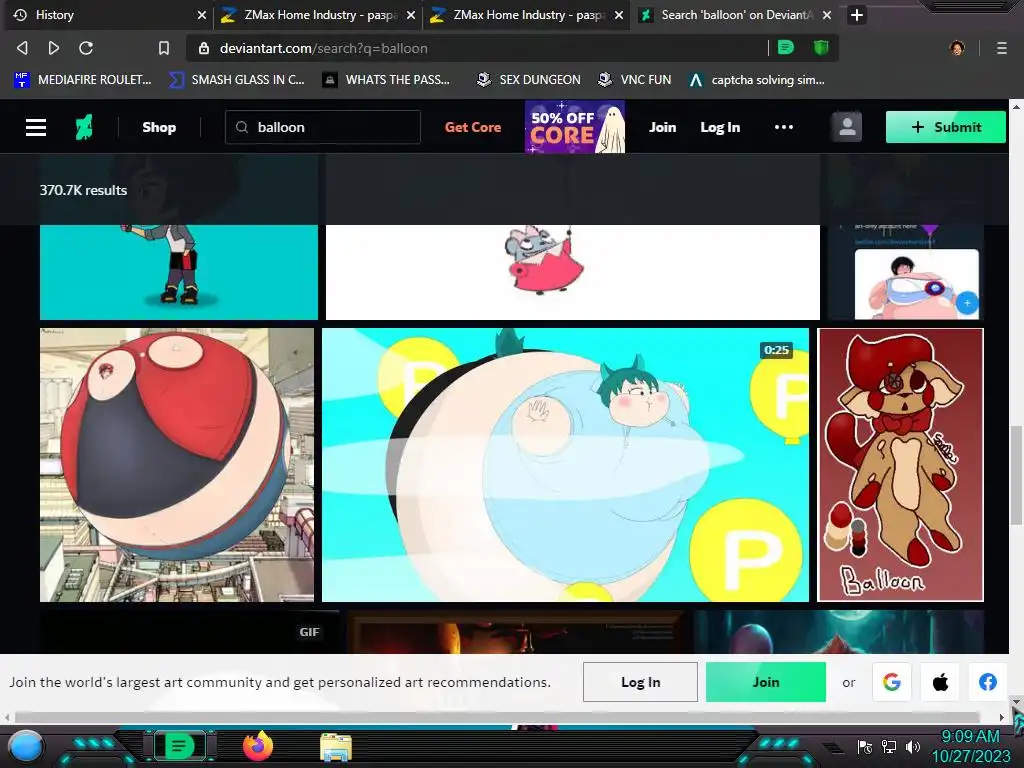Viewport: 1024px width, 768px height.
Task: Open site info via address bar padlock
Action: coord(204,48)
